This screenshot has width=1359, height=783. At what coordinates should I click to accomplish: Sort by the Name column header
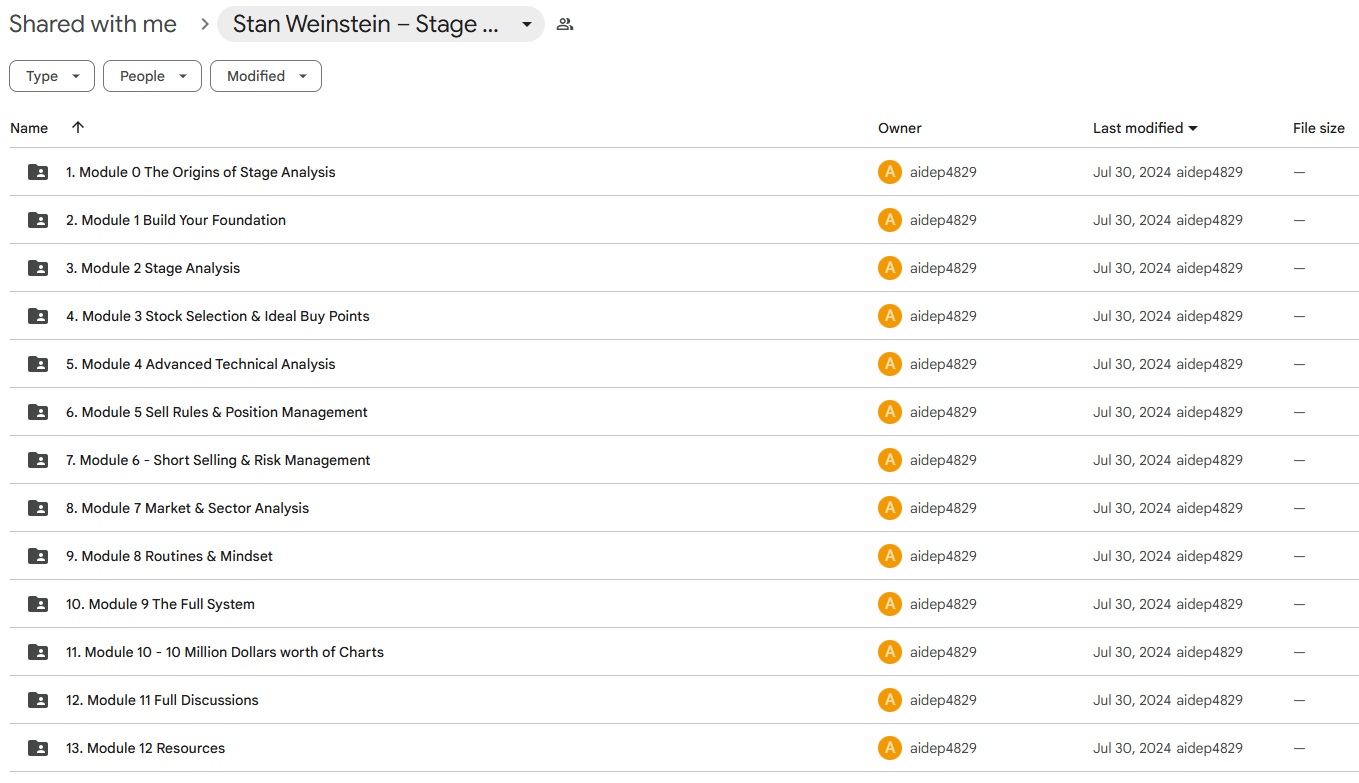[29, 128]
